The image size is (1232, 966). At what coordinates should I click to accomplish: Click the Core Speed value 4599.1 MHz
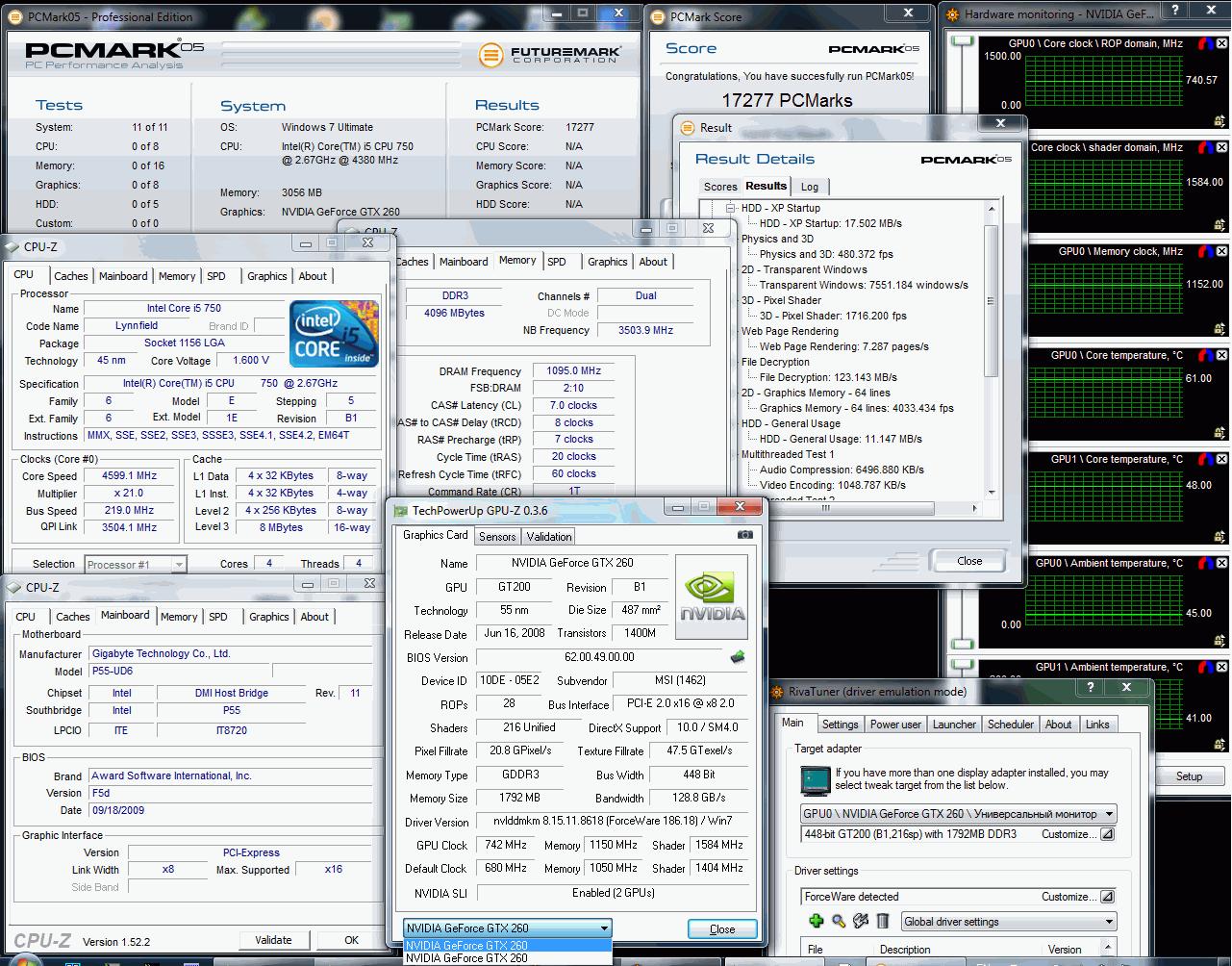[x=129, y=475]
